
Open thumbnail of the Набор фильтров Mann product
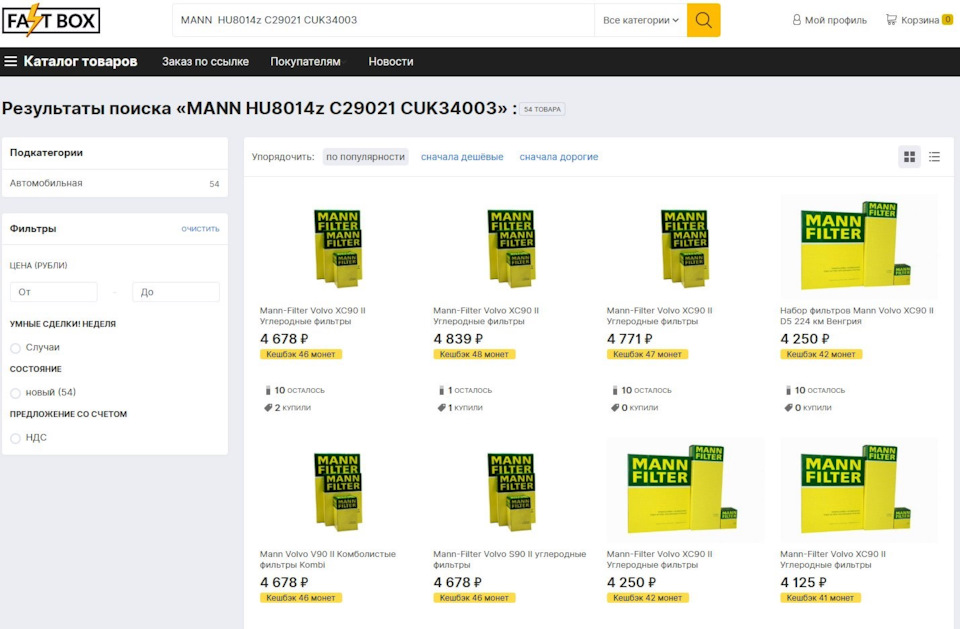point(858,246)
